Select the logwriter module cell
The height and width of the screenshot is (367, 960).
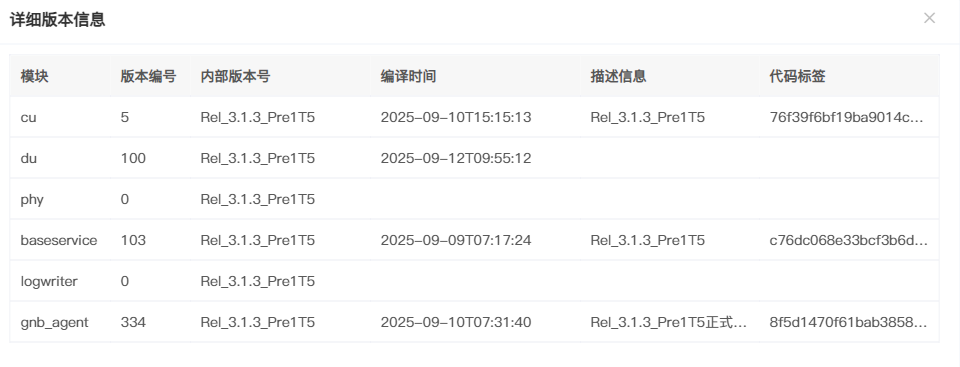pos(49,281)
